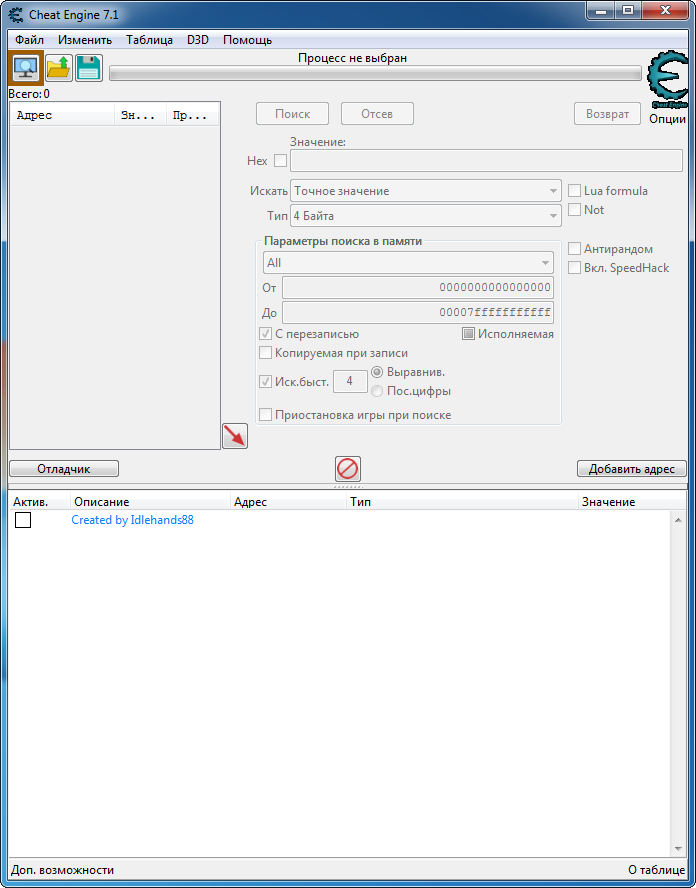Maximize the Cheat Engine window

coord(627,11)
